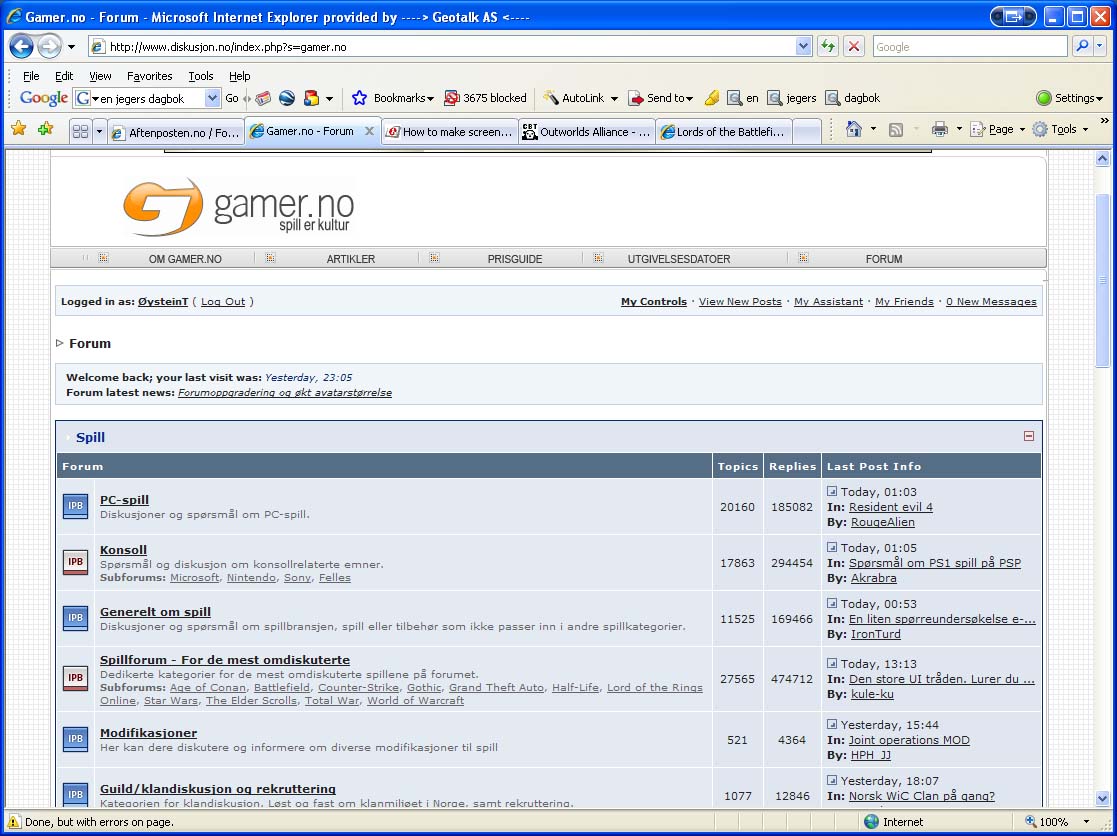Open the Spillforum - For de mest omdiskuterte link
1117x836 pixels.
click(x=225, y=659)
